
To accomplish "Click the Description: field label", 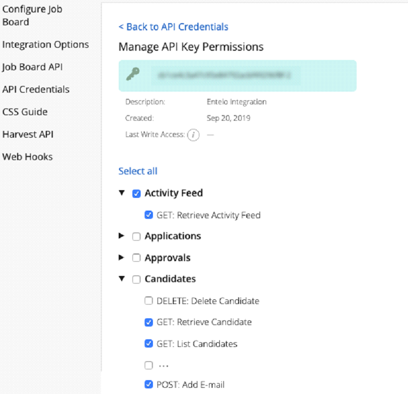I will (x=145, y=102).
